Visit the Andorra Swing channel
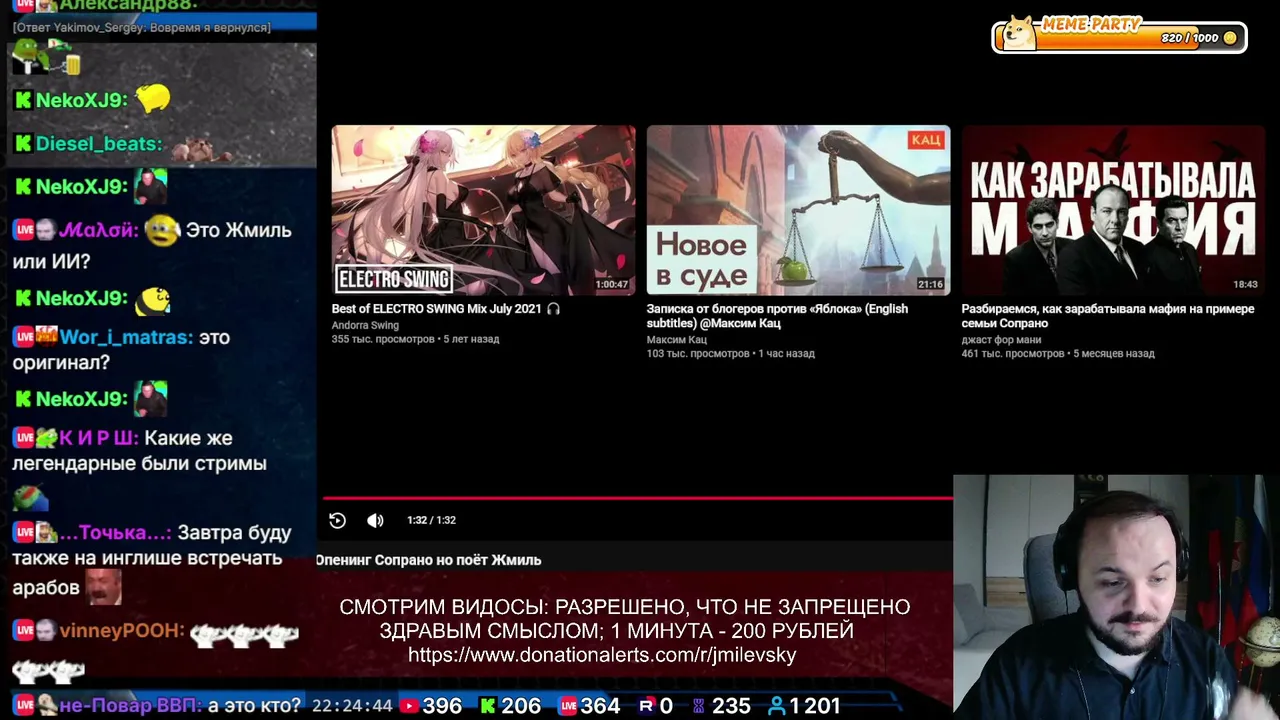Image resolution: width=1280 pixels, height=720 pixels. point(365,325)
